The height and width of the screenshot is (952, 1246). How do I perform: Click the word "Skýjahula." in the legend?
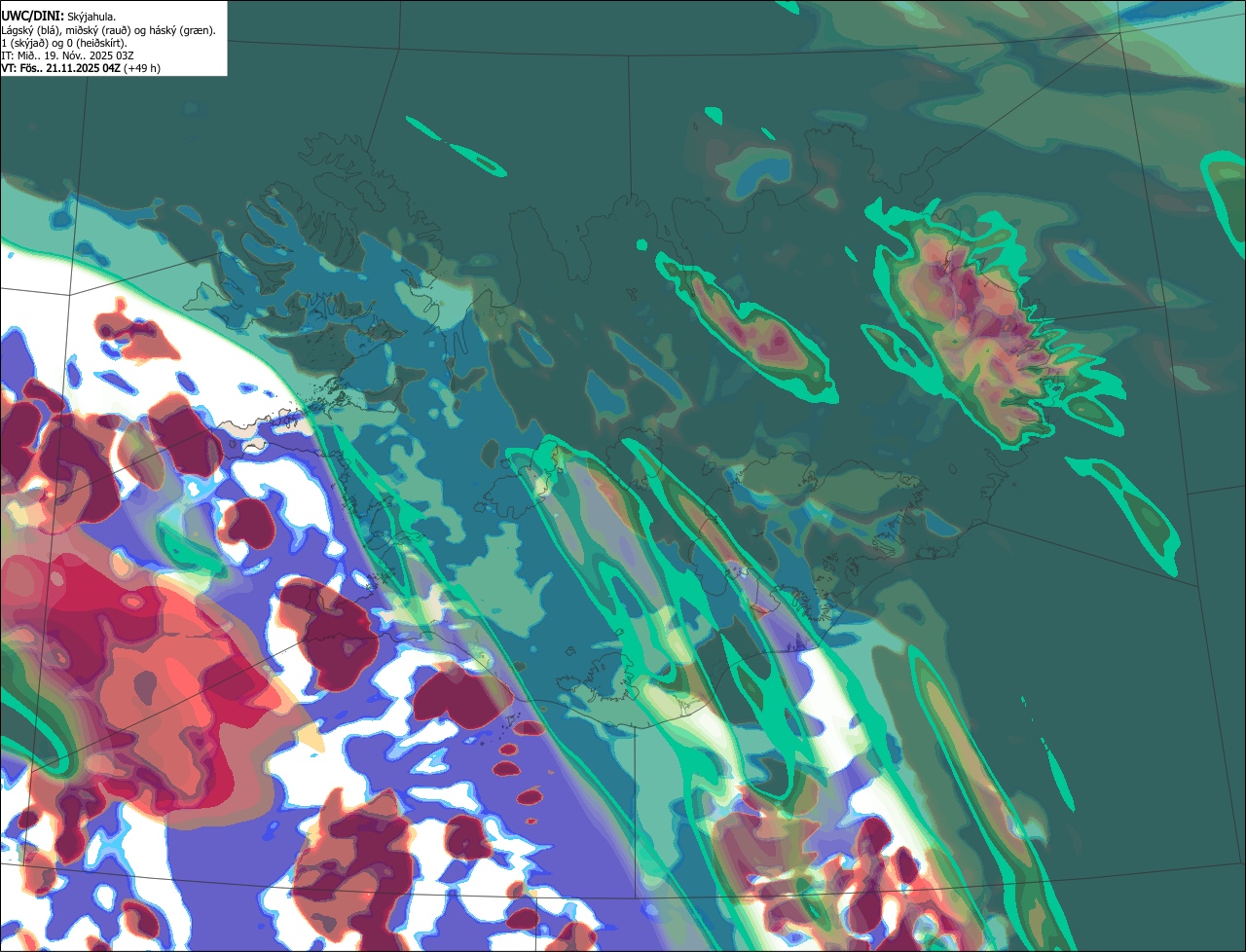(92, 17)
